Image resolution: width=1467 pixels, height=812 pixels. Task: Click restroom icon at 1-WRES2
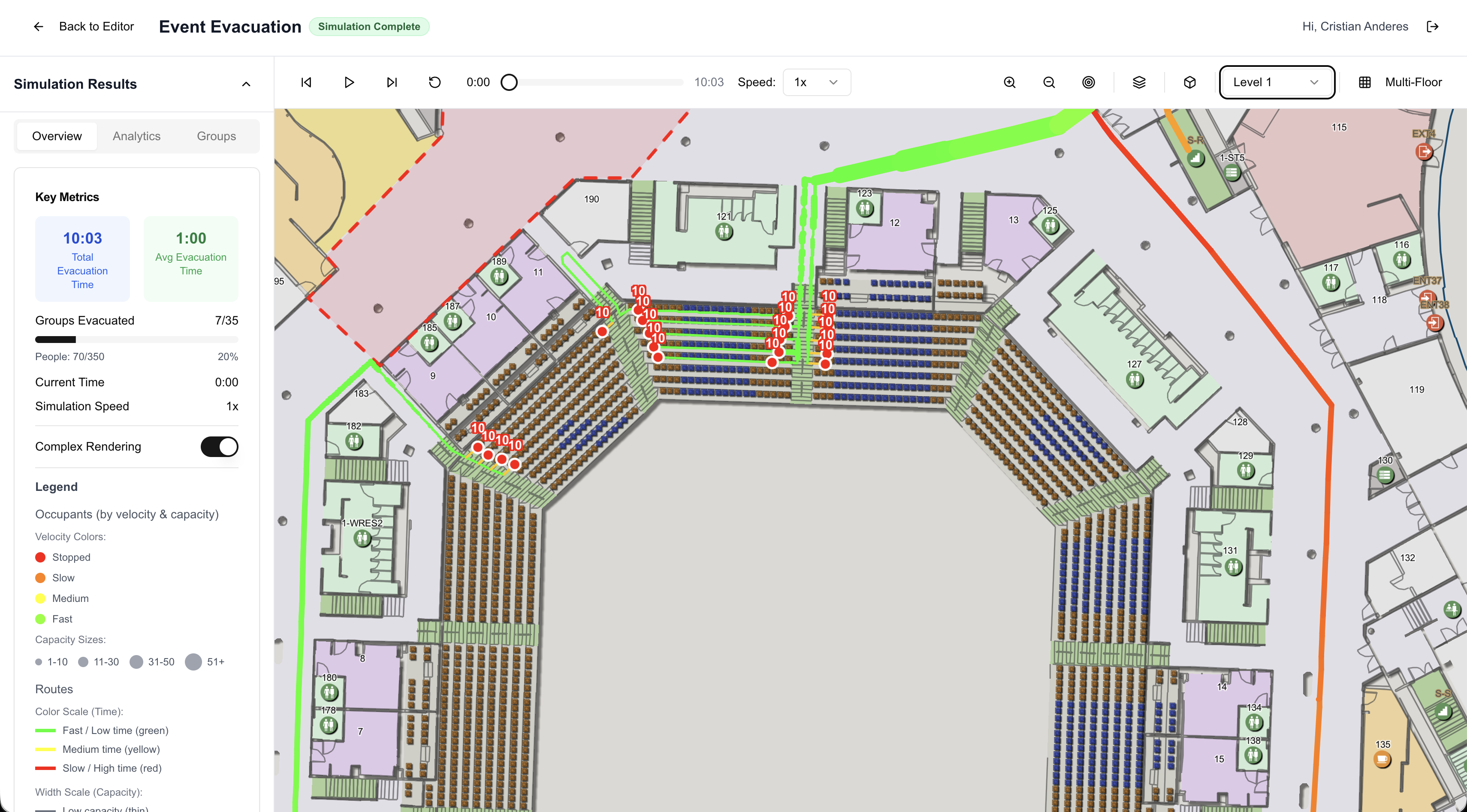362,538
